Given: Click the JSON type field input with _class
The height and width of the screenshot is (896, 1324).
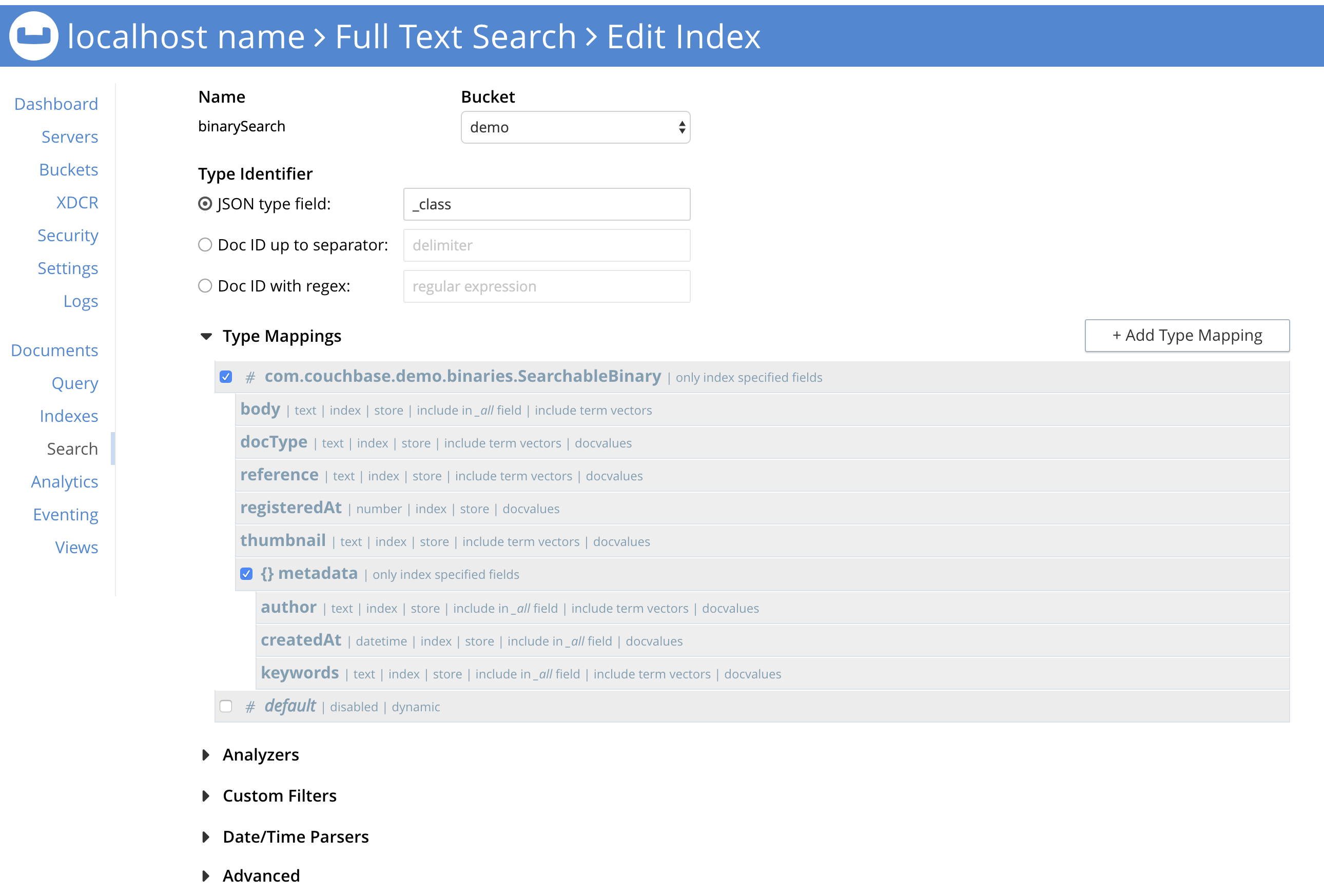Looking at the screenshot, I should pyautogui.click(x=547, y=204).
